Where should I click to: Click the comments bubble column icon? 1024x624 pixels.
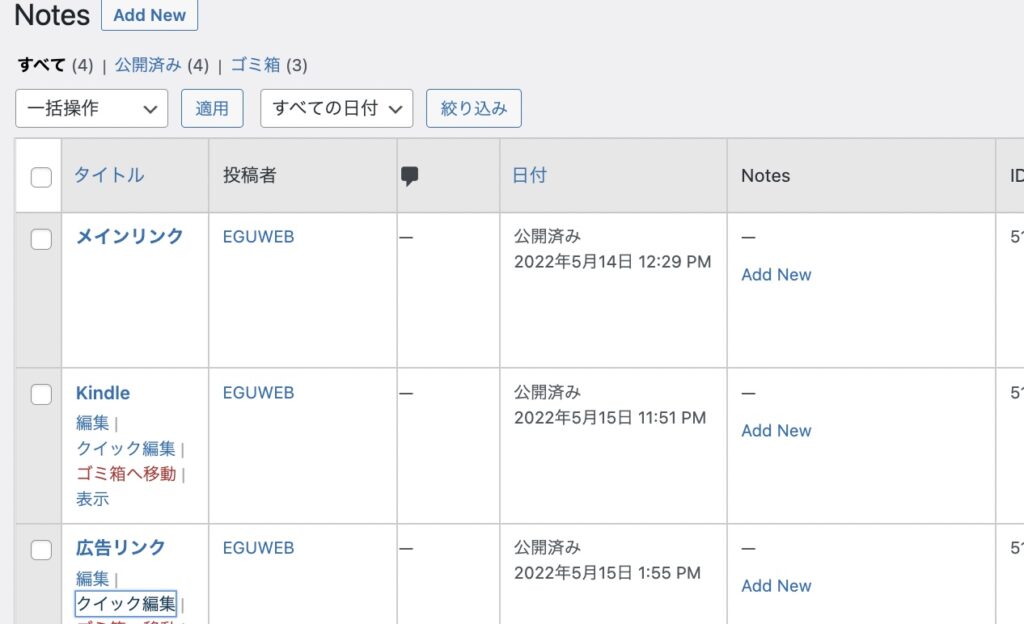tap(409, 176)
